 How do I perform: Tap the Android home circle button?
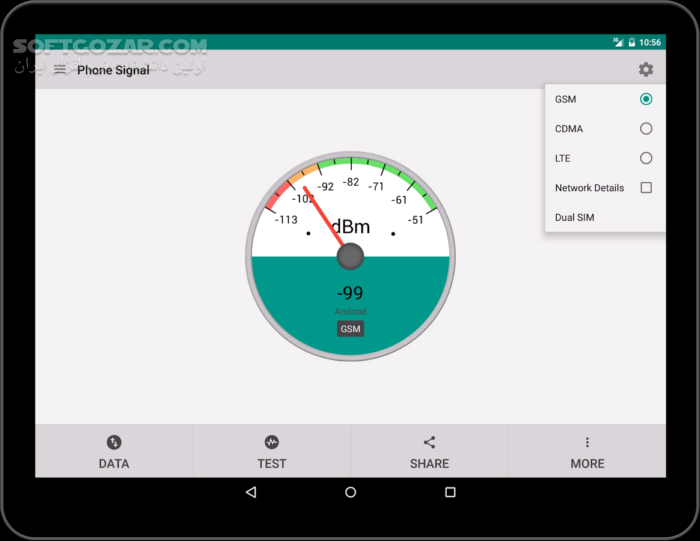point(350,492)
